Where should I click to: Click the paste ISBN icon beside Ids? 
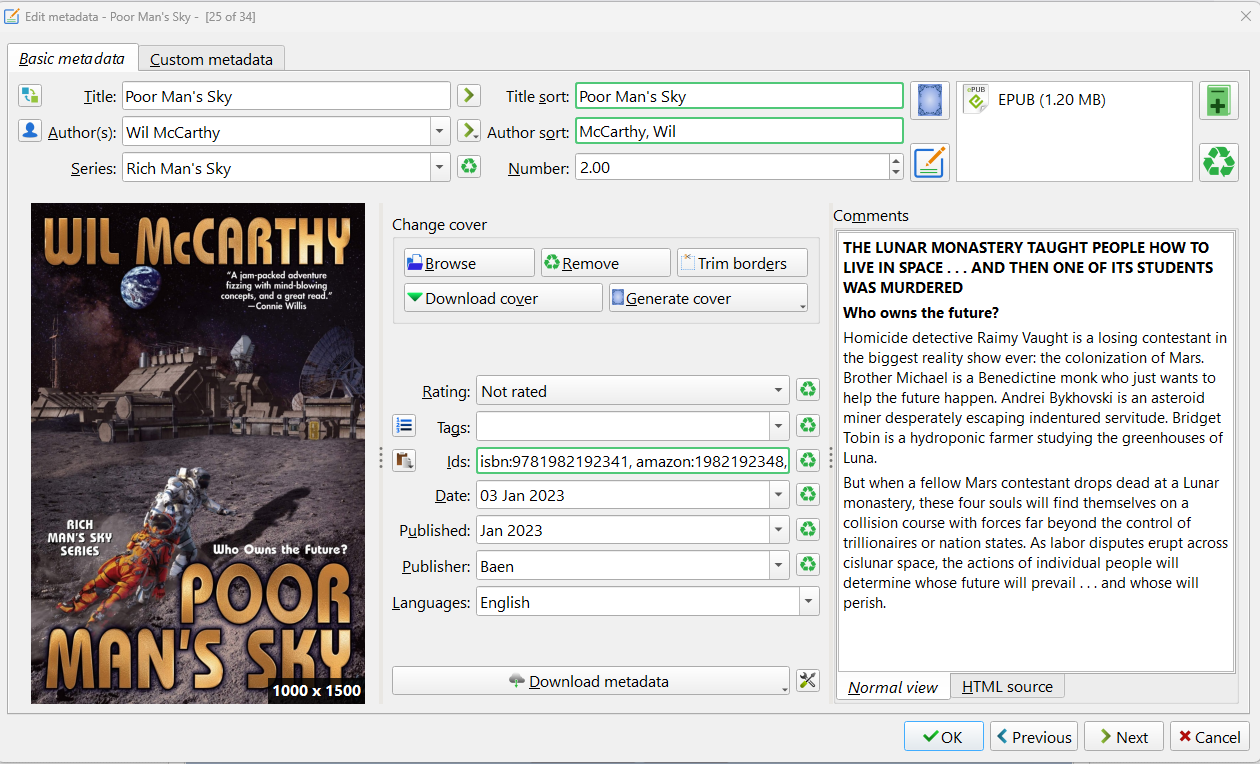point(404,460)
